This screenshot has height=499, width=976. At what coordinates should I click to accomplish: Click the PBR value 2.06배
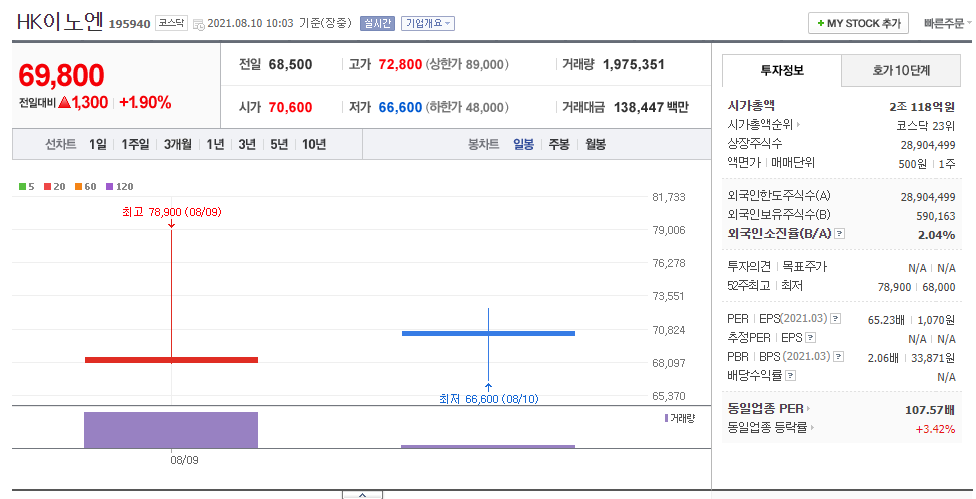click(x=883, y=358)
